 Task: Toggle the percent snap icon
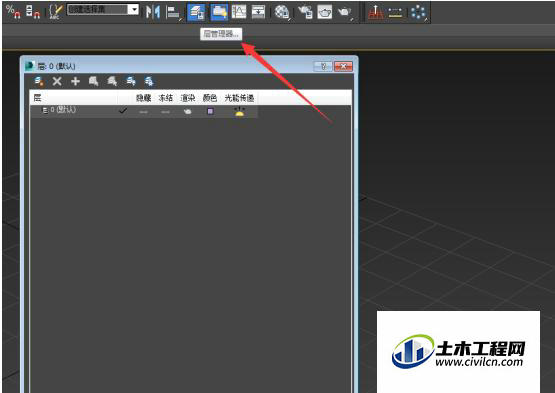pyautogui.click(x=13, y=12)
